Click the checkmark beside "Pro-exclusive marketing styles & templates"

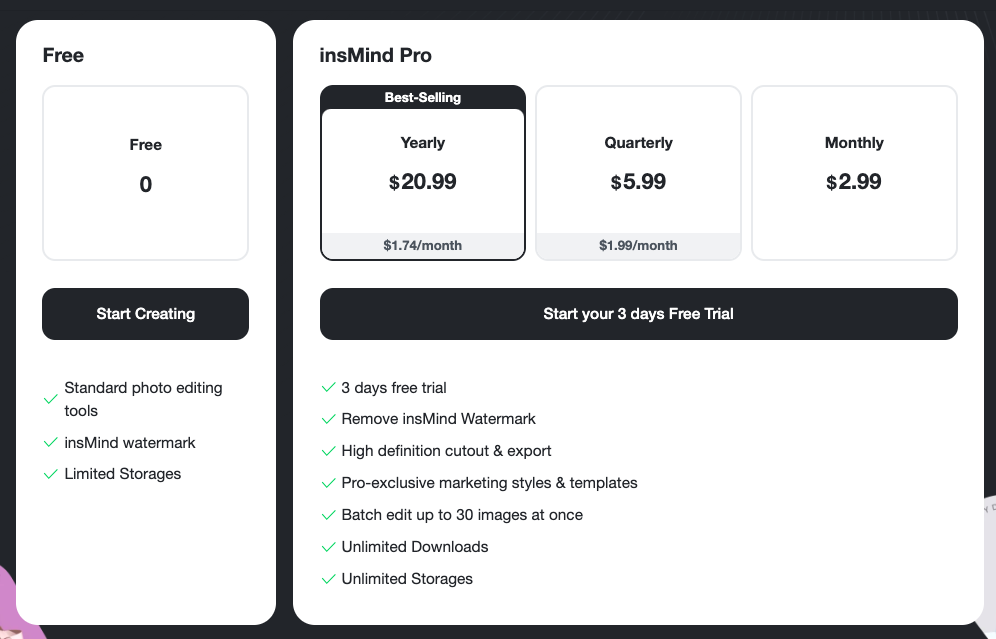(328, 483)
